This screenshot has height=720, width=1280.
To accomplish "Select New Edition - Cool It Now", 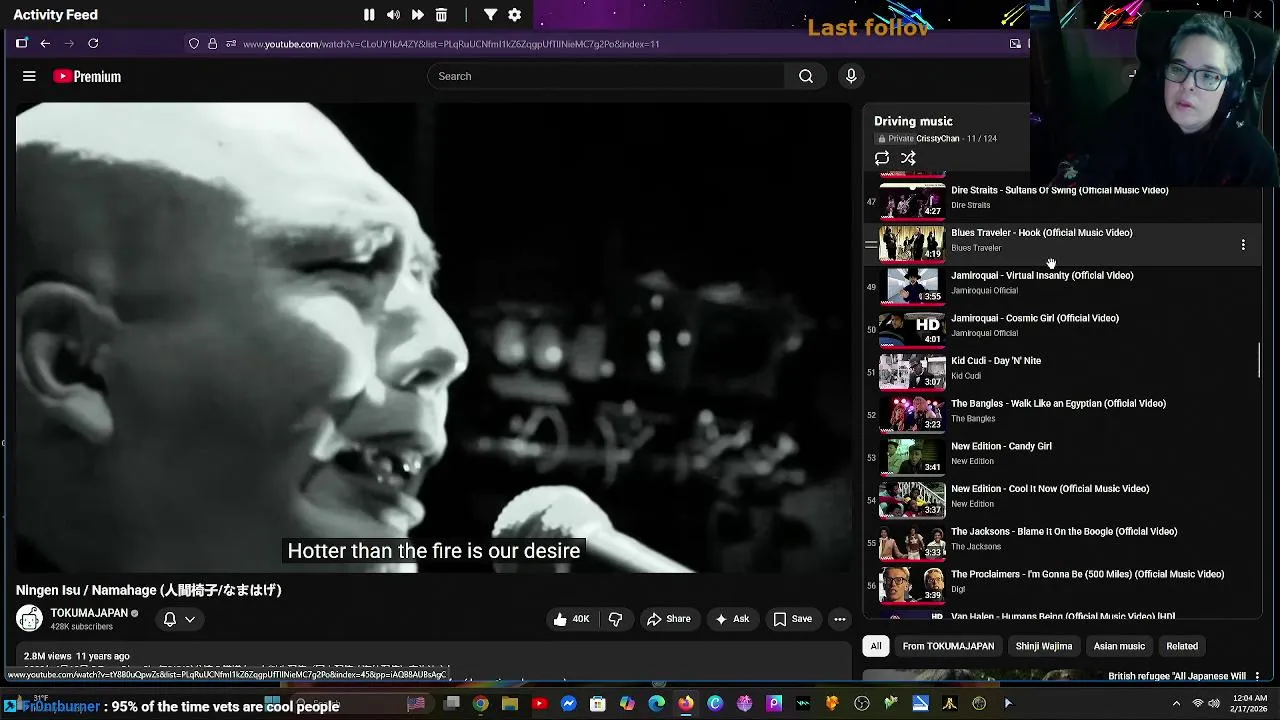I will (x=1050, y=489).
